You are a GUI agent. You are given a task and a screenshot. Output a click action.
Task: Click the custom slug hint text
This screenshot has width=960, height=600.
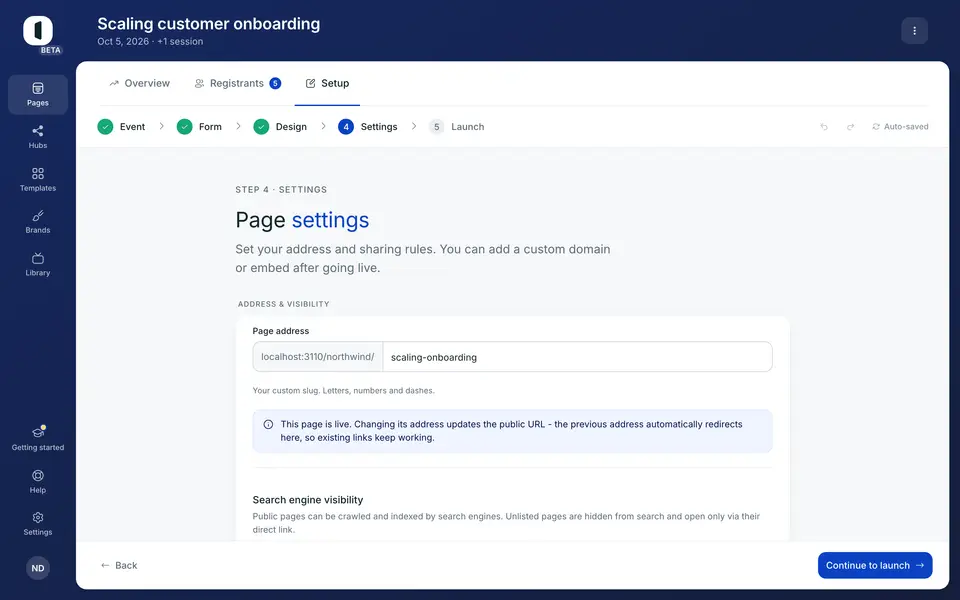tap(343, 391)
